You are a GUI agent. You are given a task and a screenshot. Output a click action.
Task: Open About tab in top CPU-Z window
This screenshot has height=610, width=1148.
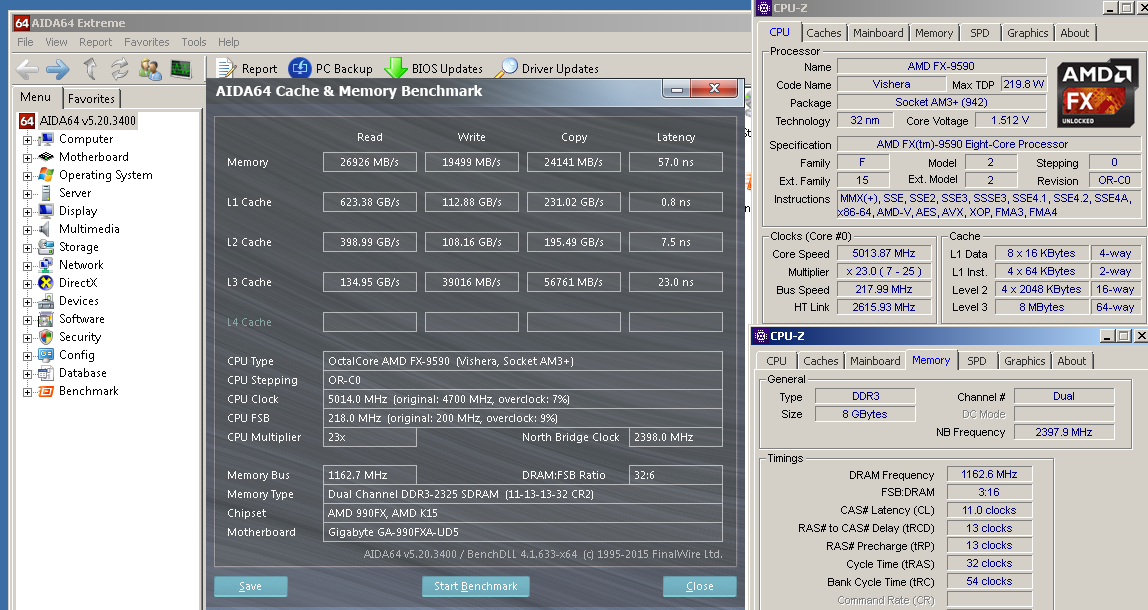pyautogui.click(x=1075, y=33)
